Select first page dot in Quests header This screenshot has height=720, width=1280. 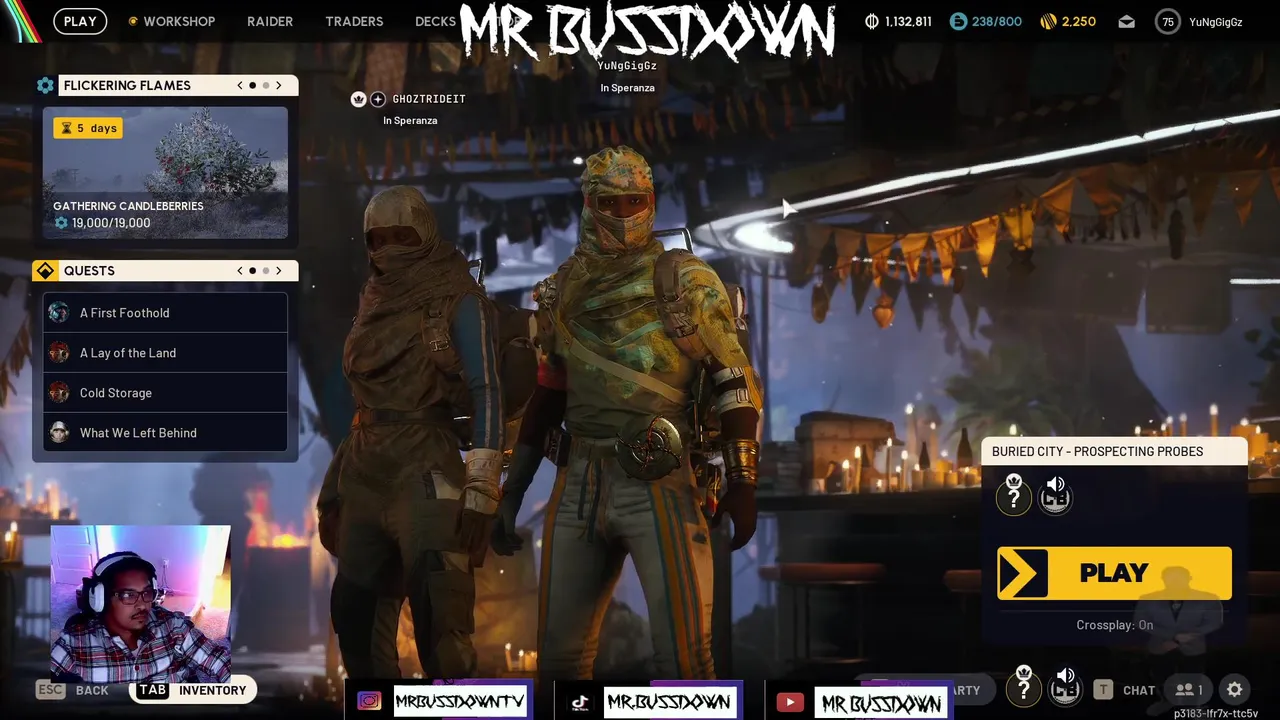pos(252,270)
